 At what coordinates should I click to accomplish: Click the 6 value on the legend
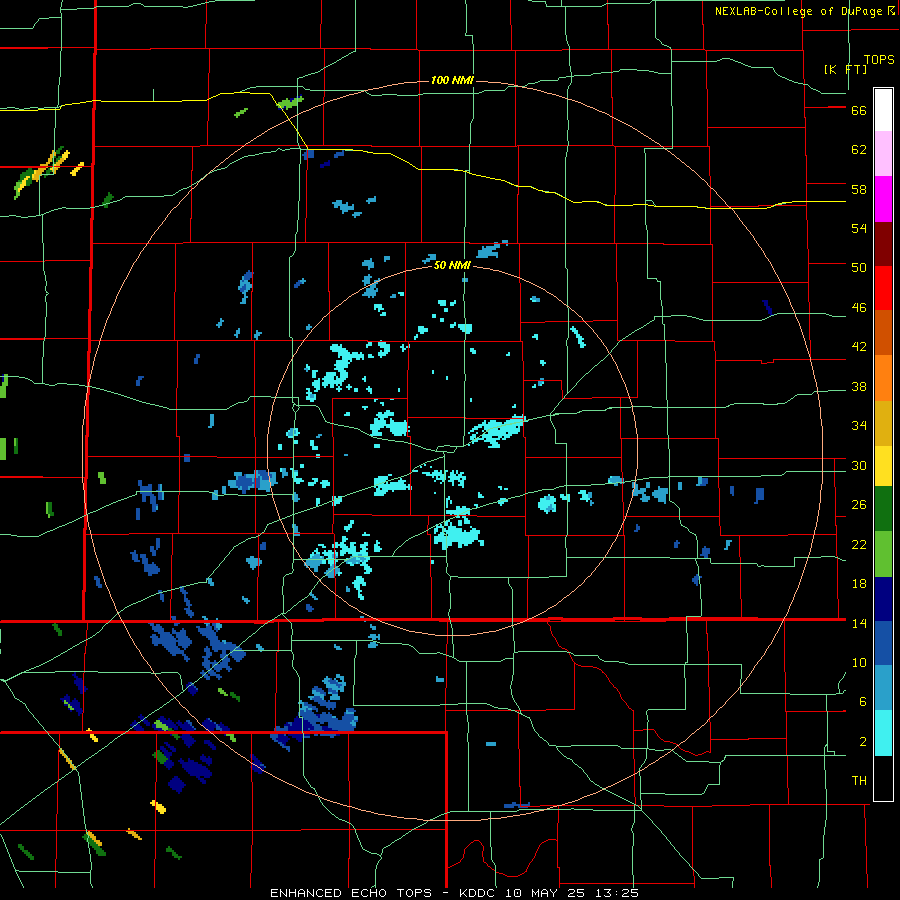tap(863, 701)
